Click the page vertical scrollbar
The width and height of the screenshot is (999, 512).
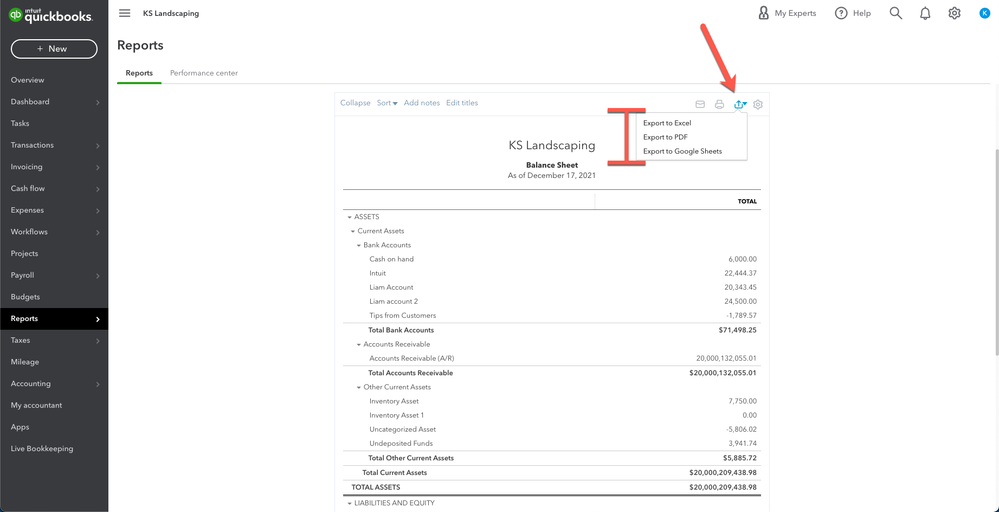click(995, 252)
